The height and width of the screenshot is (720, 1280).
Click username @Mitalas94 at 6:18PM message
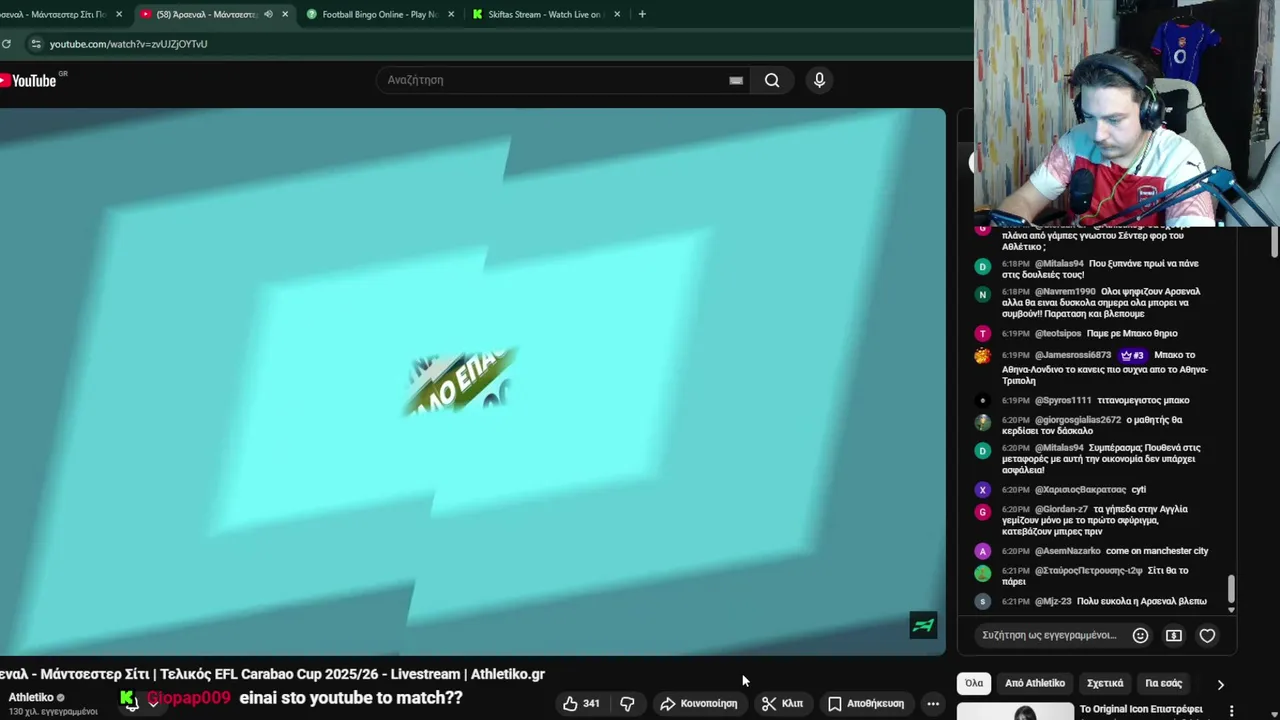point(1059,264)
